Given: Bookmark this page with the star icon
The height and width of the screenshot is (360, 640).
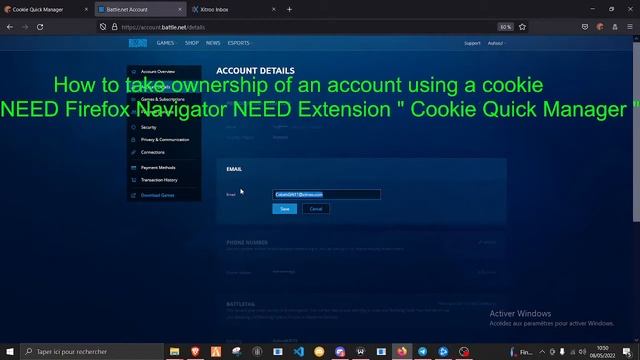Looking at the screenshot, I should pos(522,27).
